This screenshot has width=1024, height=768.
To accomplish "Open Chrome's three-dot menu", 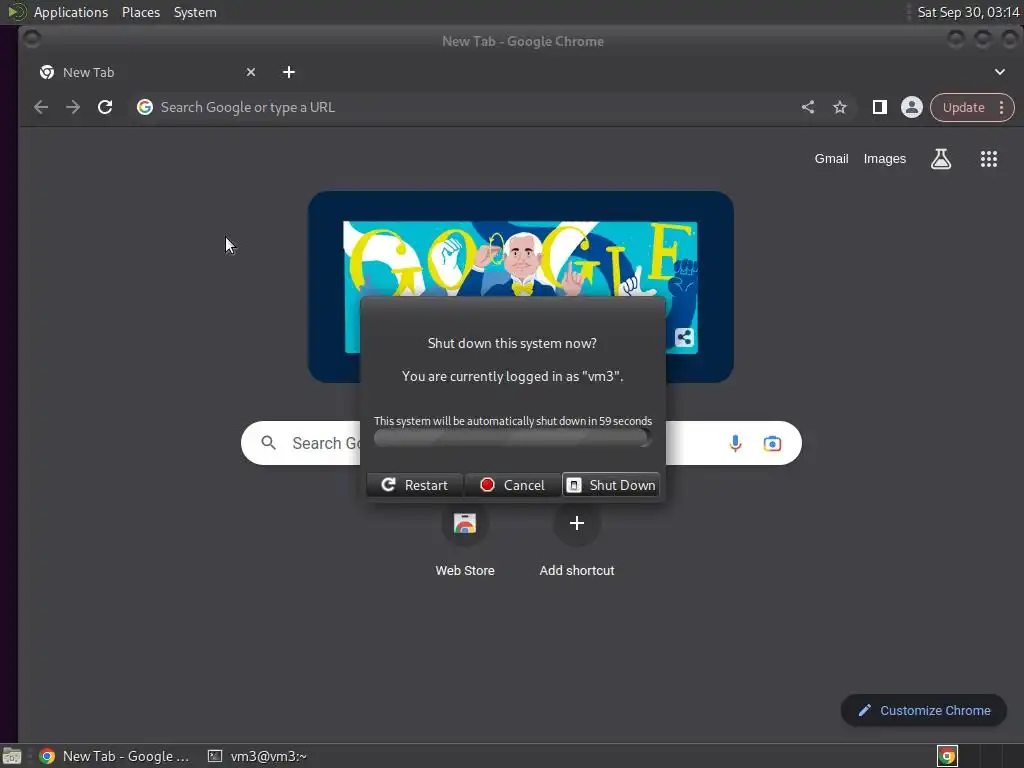I will [x=1002, y=108].
